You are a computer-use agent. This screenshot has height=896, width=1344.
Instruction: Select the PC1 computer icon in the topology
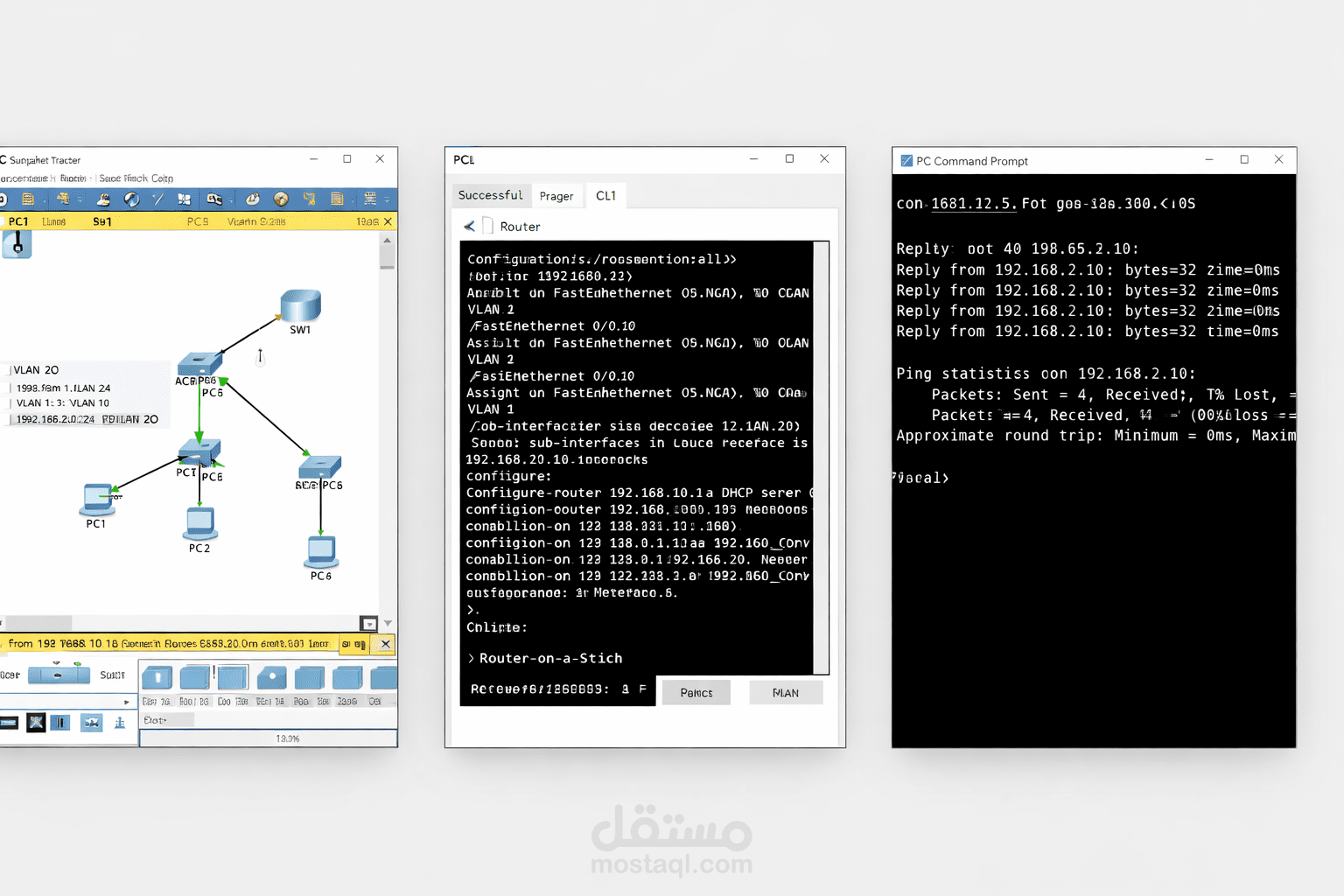tap(97, 500)
